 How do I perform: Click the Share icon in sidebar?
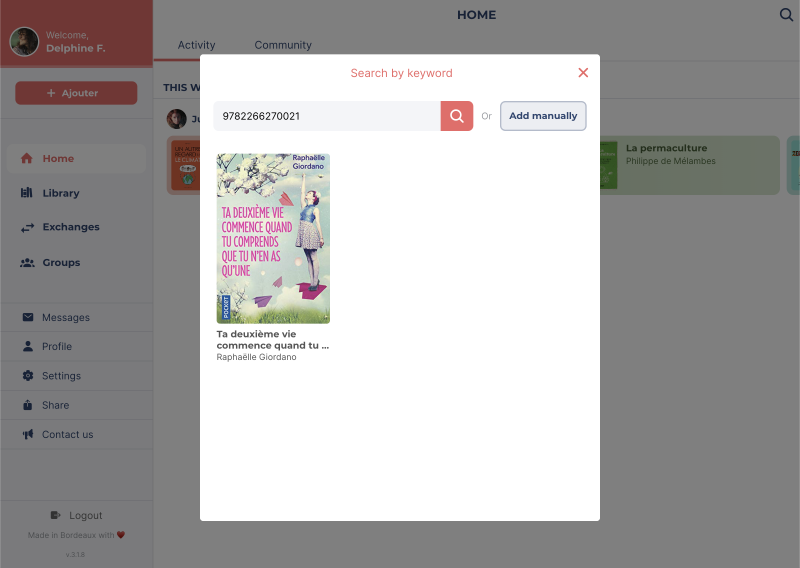tap(28, 405)
